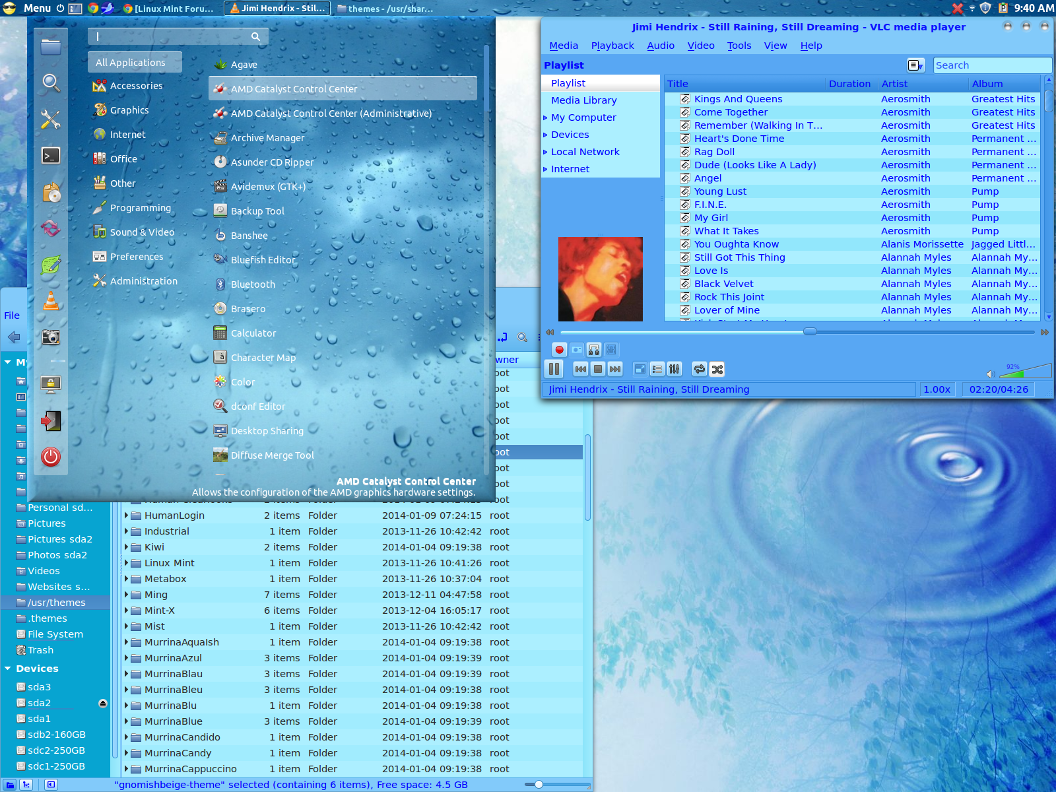The height and width of the screenshot is (792, 1056).
Task: Collapse the Devices section in file manager
Action: pyautogui.click(x=7, y=669)
